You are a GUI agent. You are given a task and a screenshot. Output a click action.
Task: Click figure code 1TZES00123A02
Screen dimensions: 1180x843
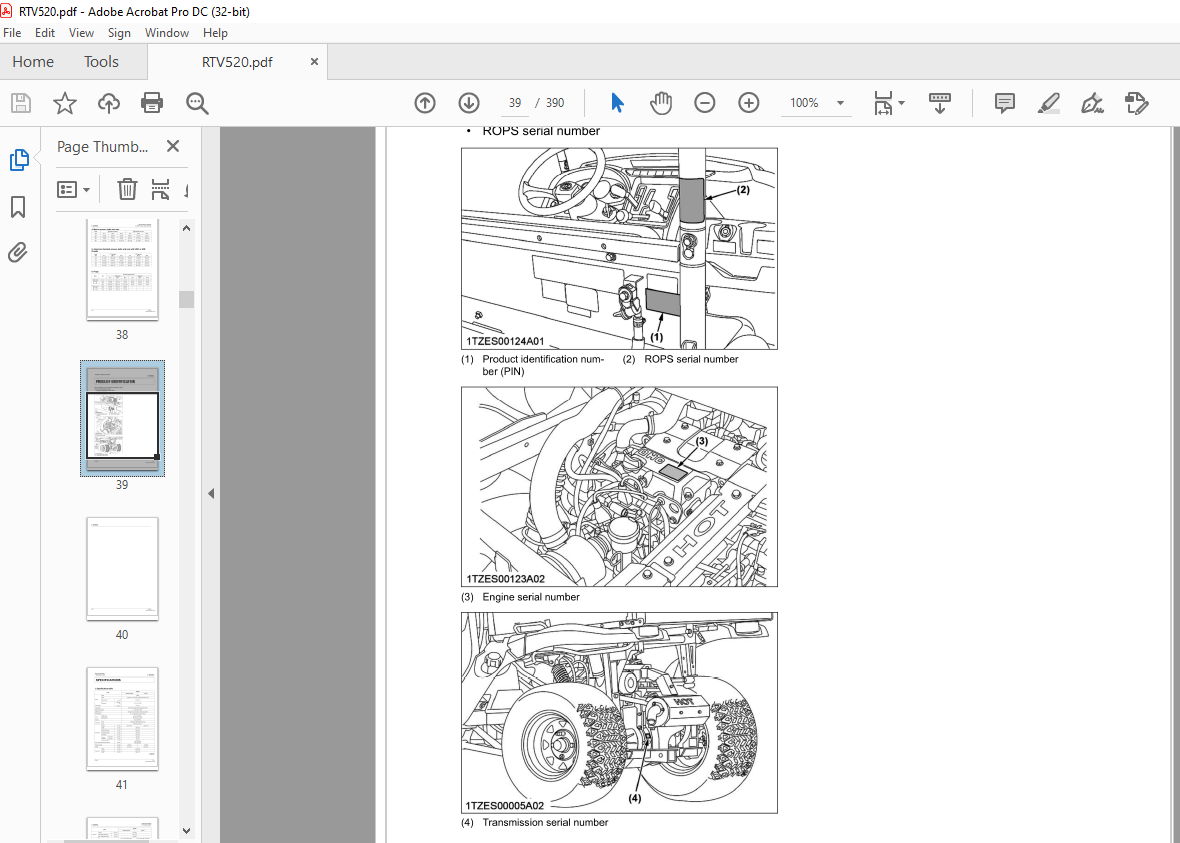(x=505, y=579)
